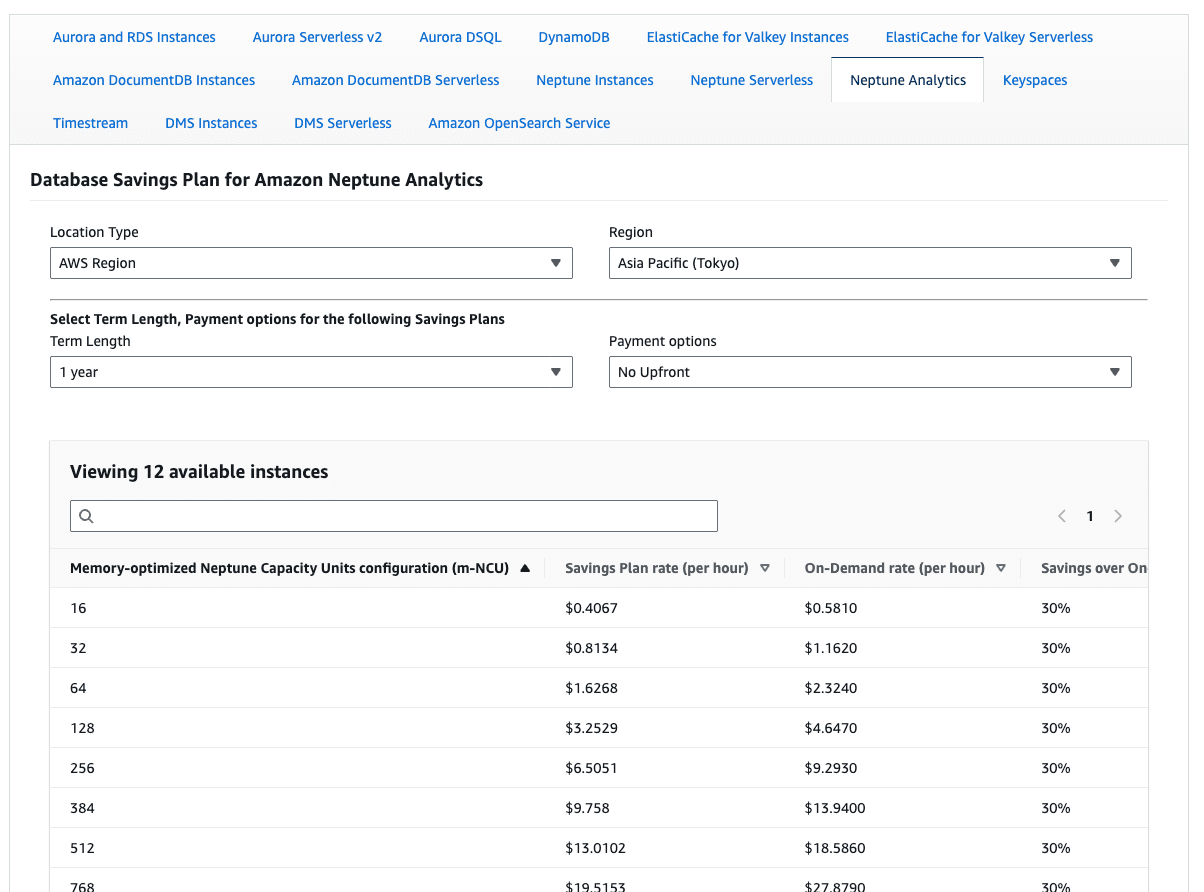Click page number 1 in pagination

point(1090,516)
